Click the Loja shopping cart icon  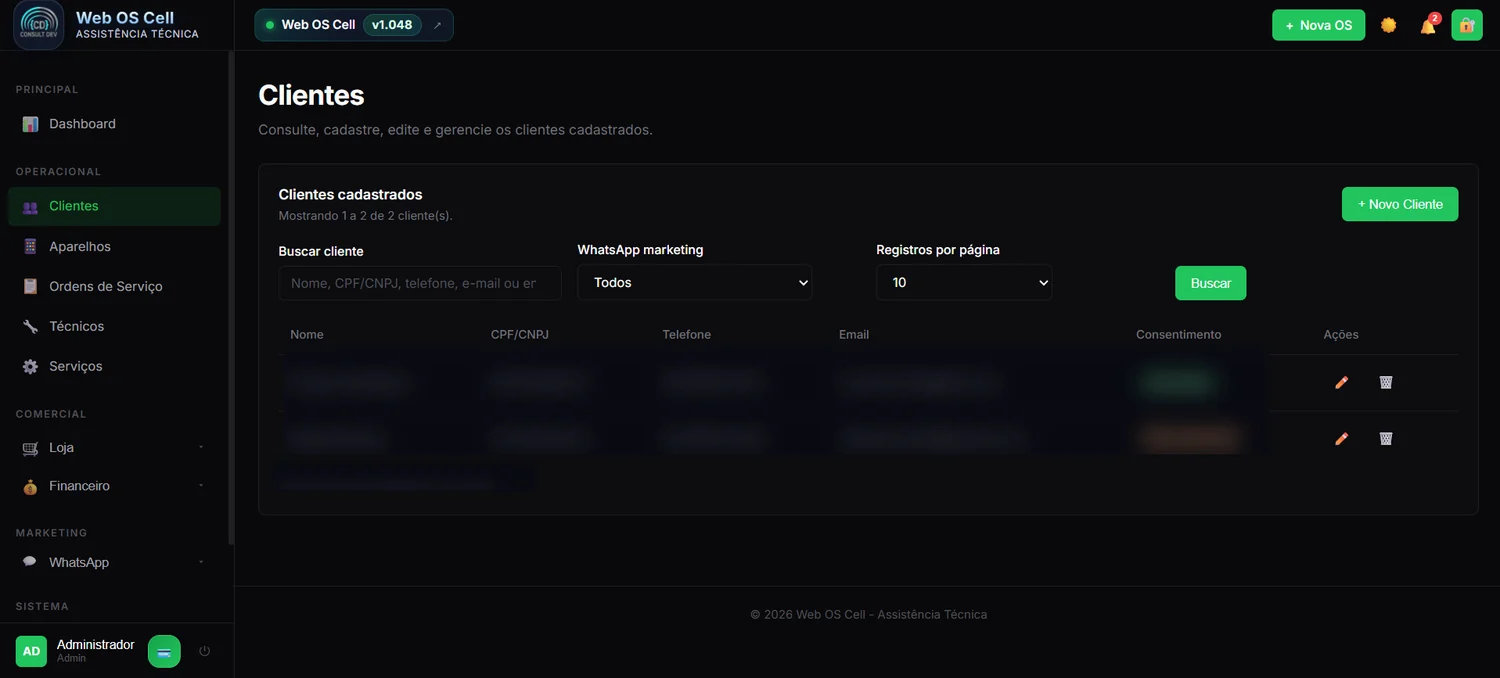[30, 448]
